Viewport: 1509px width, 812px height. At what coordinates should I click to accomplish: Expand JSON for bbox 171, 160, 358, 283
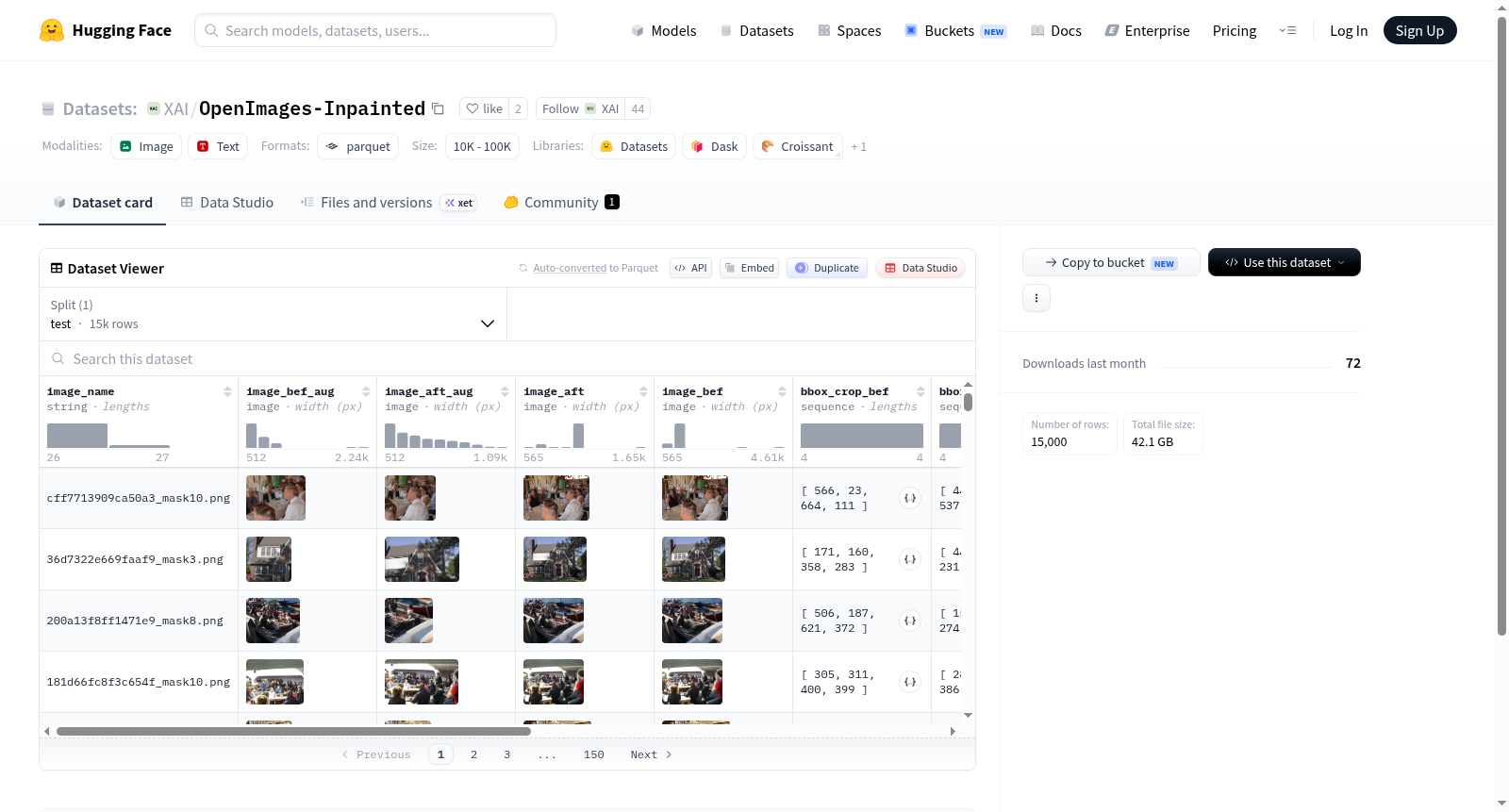point(910,559)
